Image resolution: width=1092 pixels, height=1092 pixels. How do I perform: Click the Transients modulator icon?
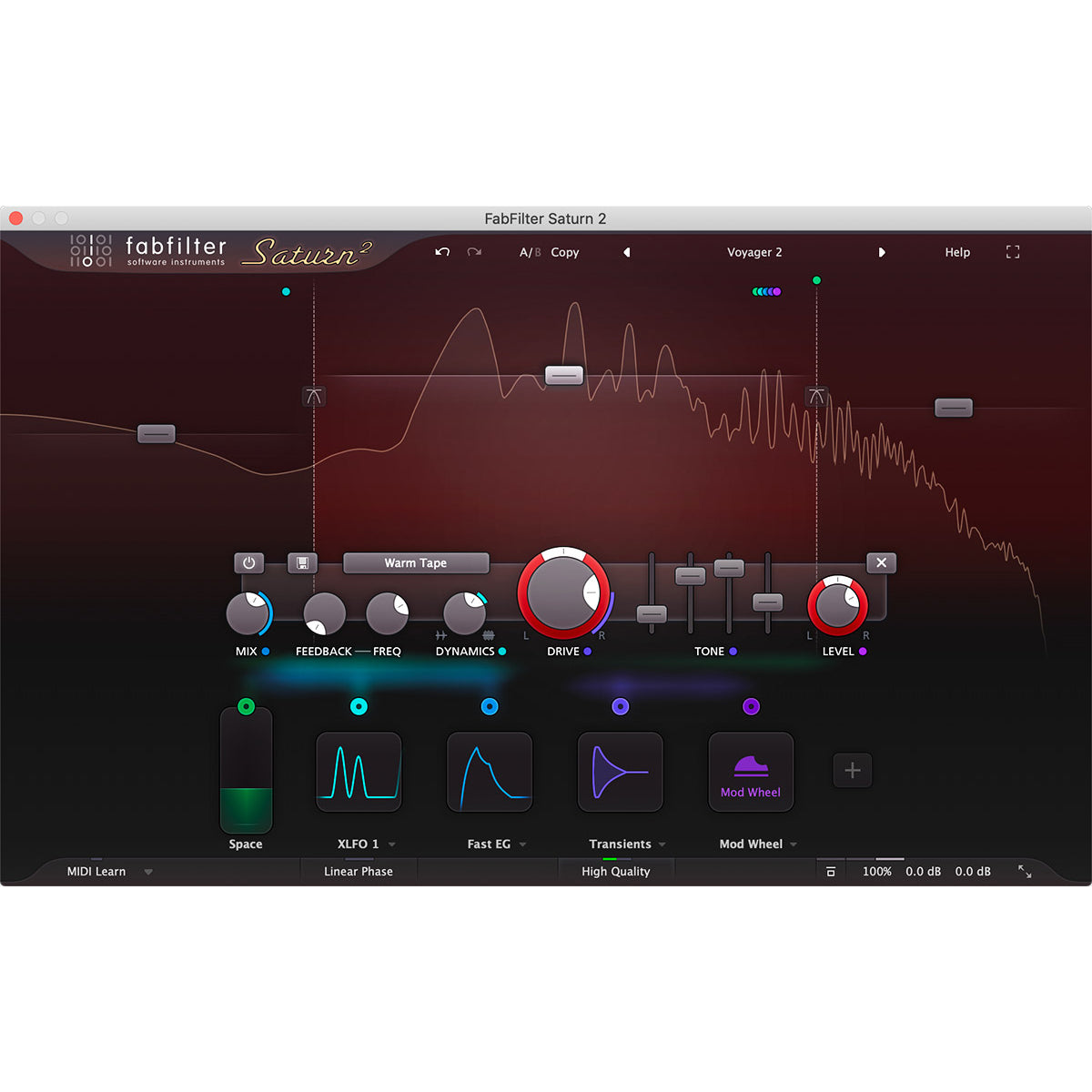point(620,772)
